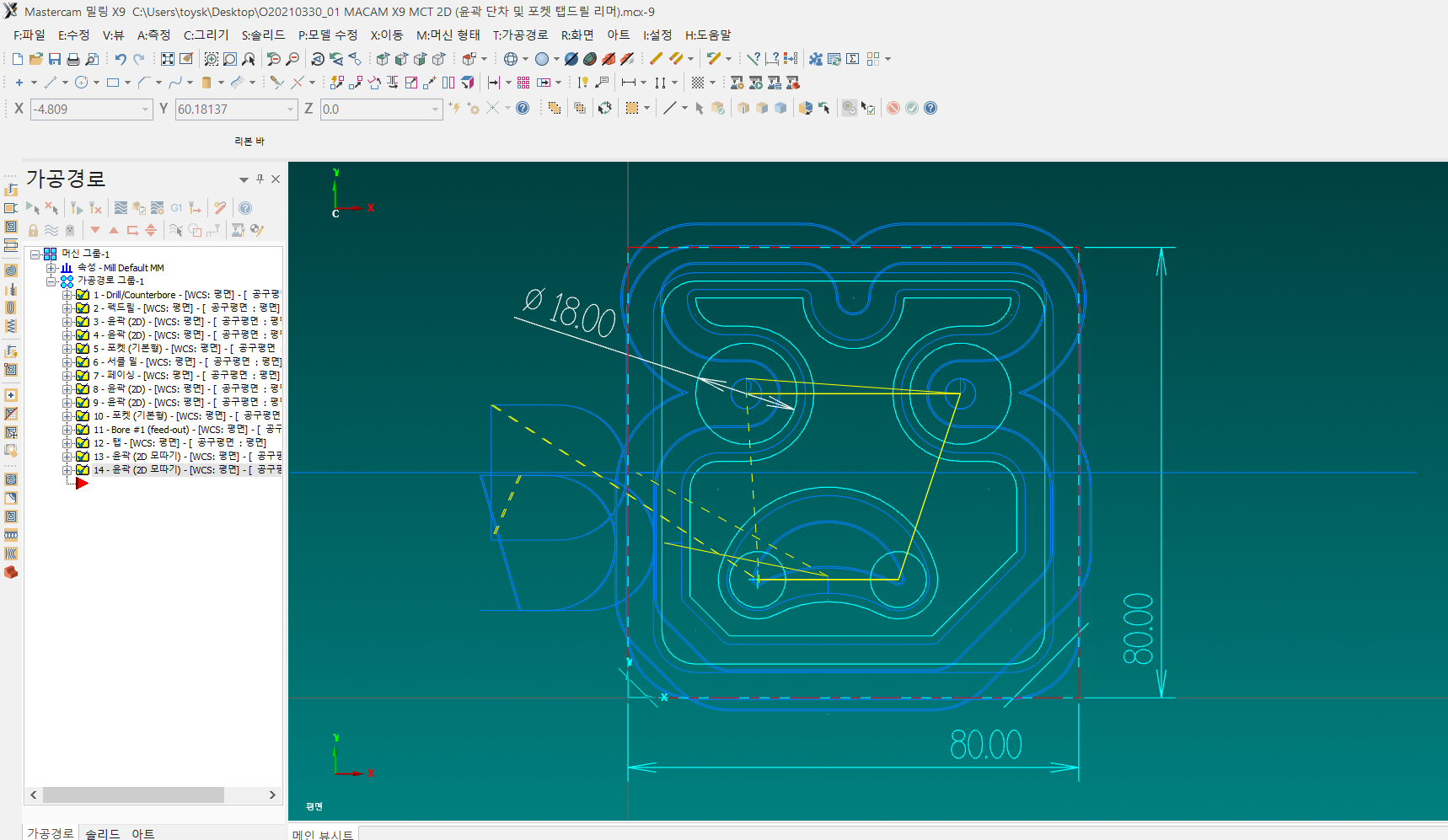The height and width of the screenshot is (840, 1448).
Task: Save the file with the floppy icon
Action: click(54, 59)
